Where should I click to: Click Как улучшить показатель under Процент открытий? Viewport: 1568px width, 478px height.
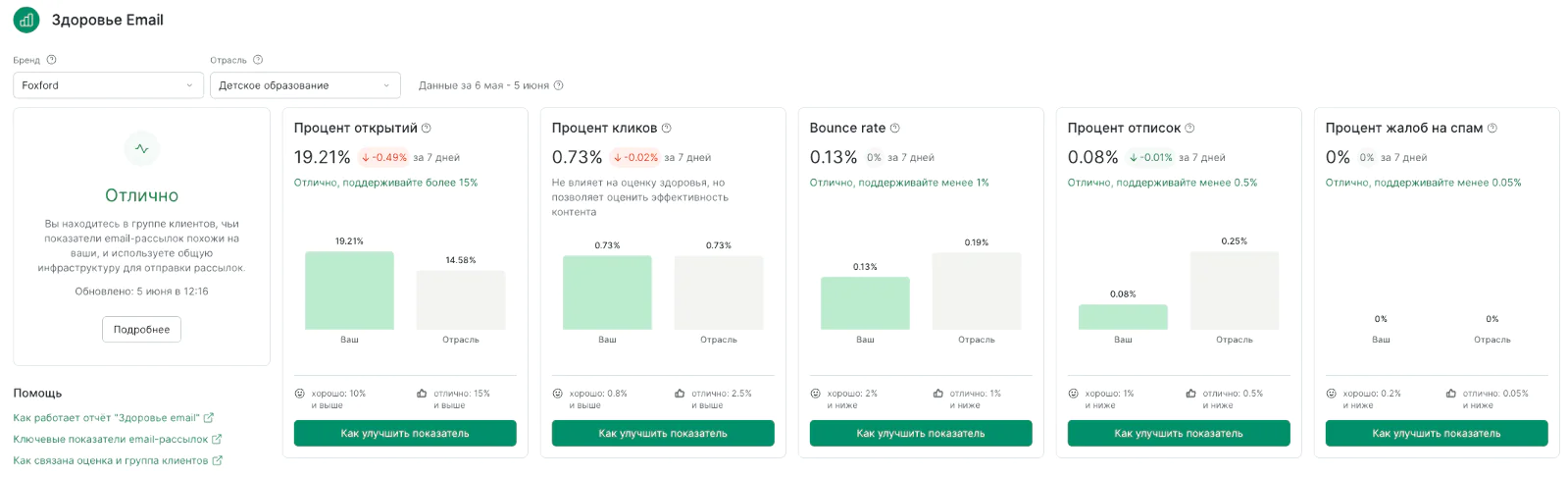[405, 434]
